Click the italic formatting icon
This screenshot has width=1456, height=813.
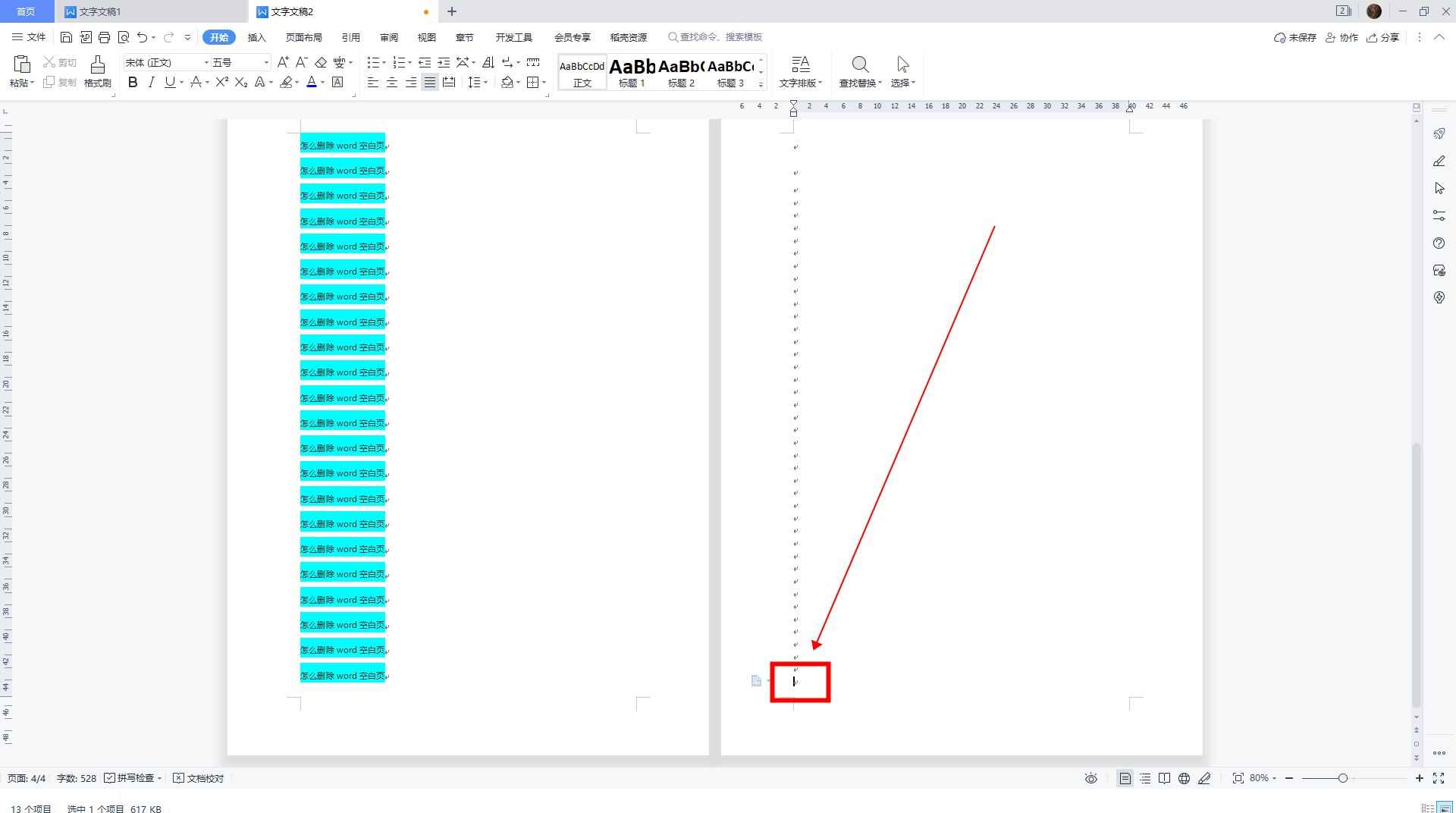pos(151,83)
